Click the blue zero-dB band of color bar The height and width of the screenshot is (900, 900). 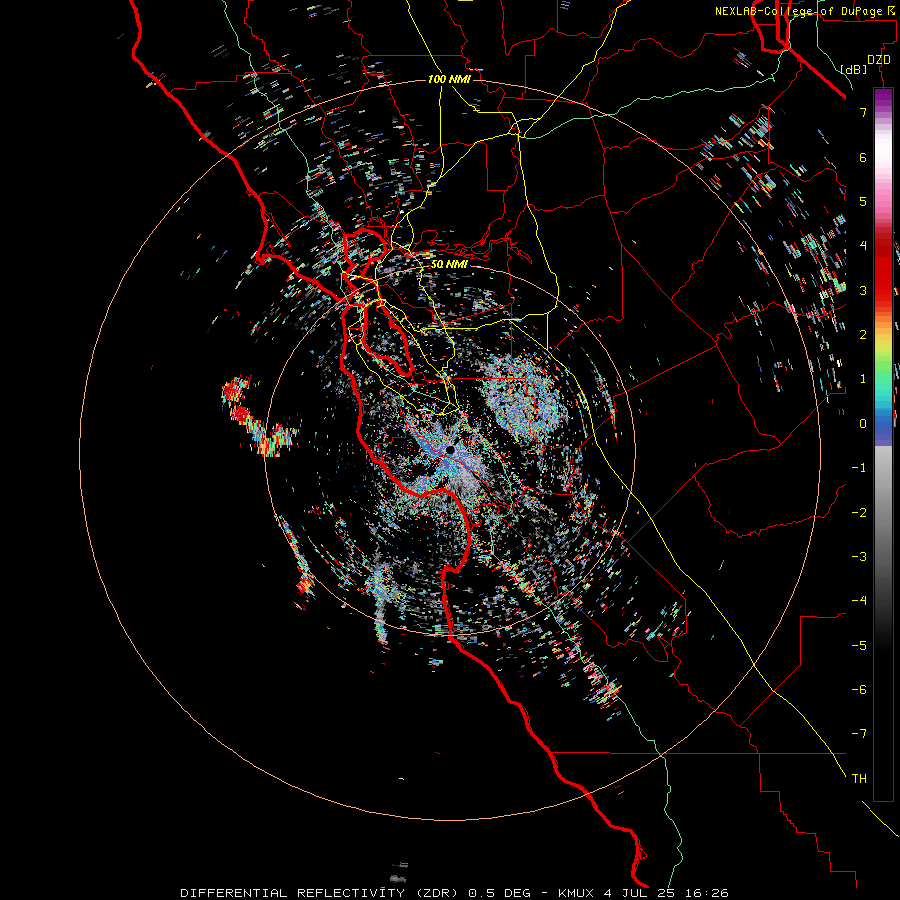coord(883,425)
